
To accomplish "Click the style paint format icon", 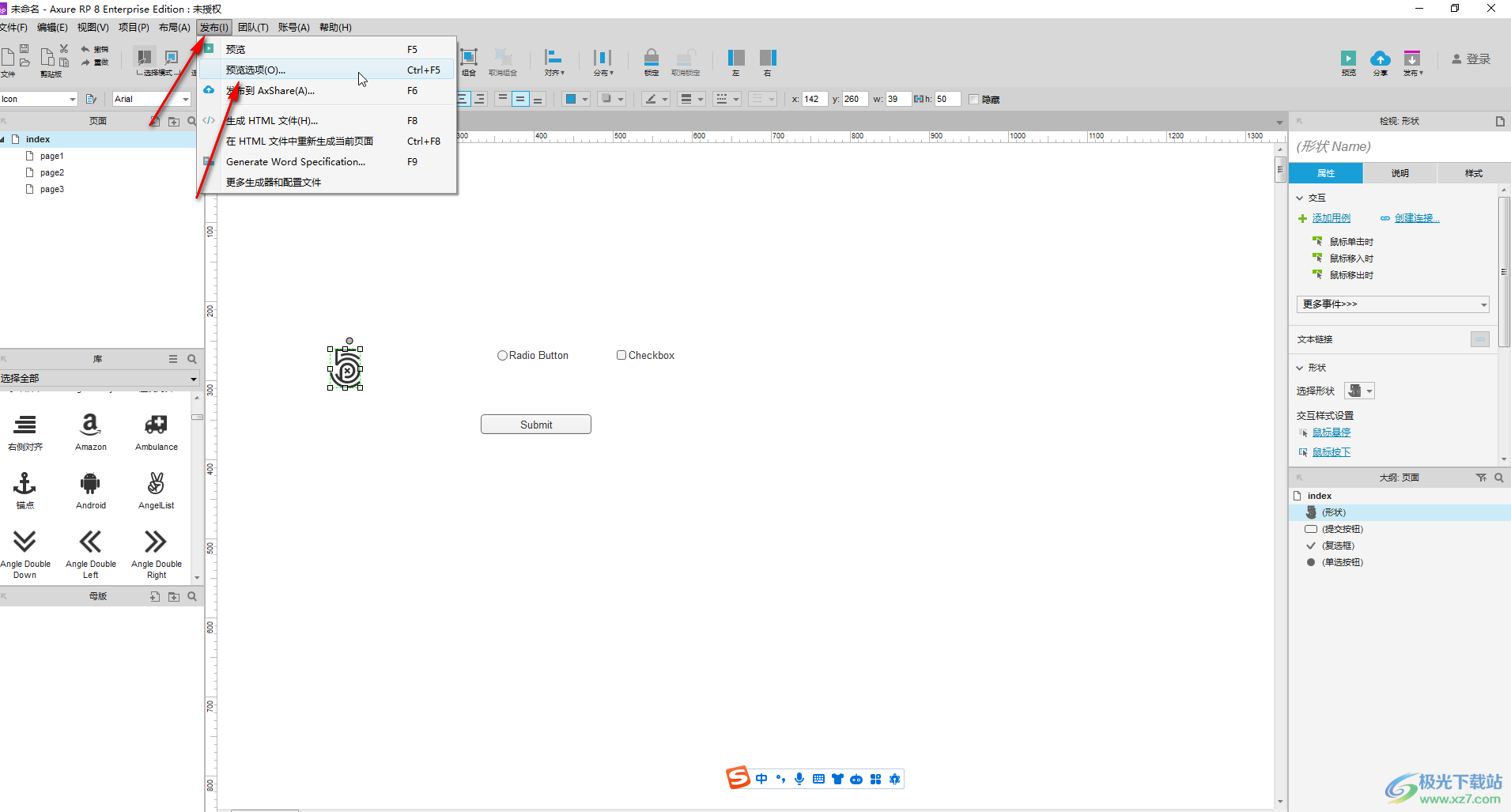I will pos(91,99).
